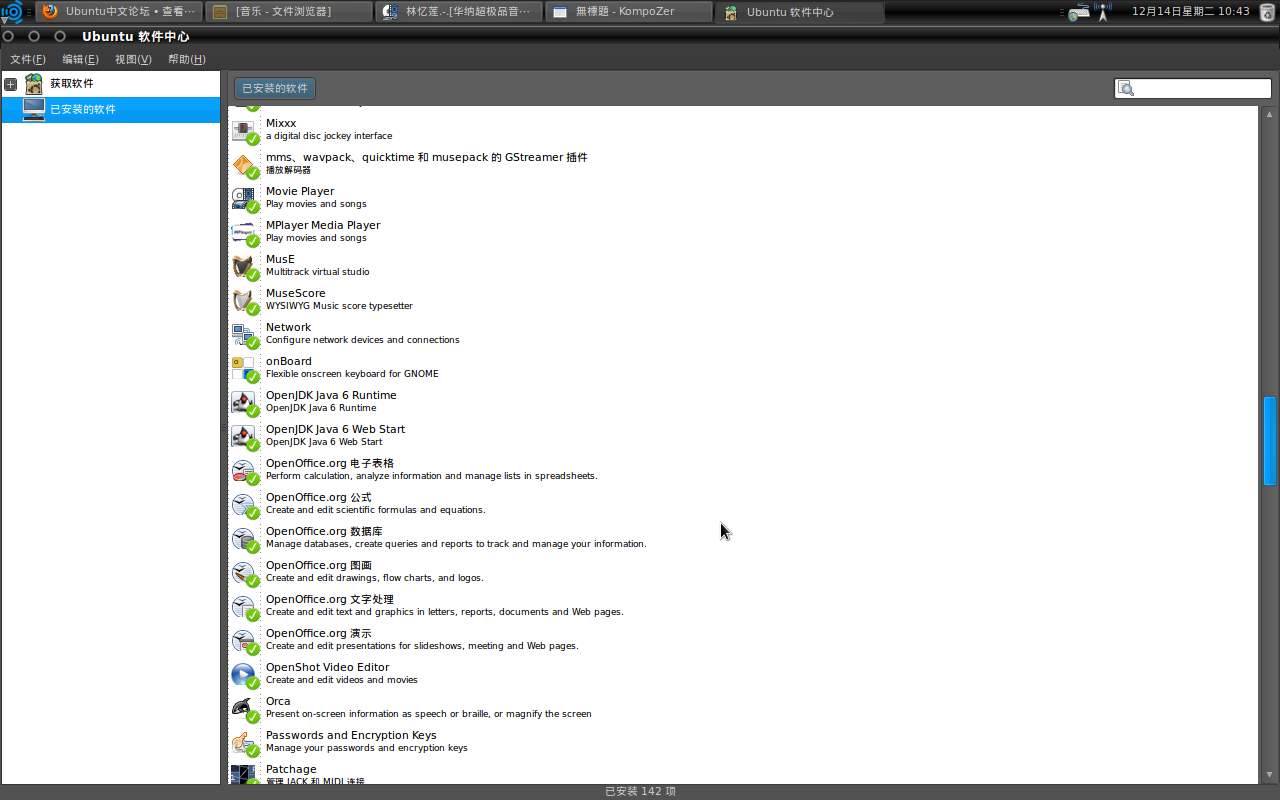Open the 视图(V) menu
The image size is (1280, 800).
(x=133, y=59)
